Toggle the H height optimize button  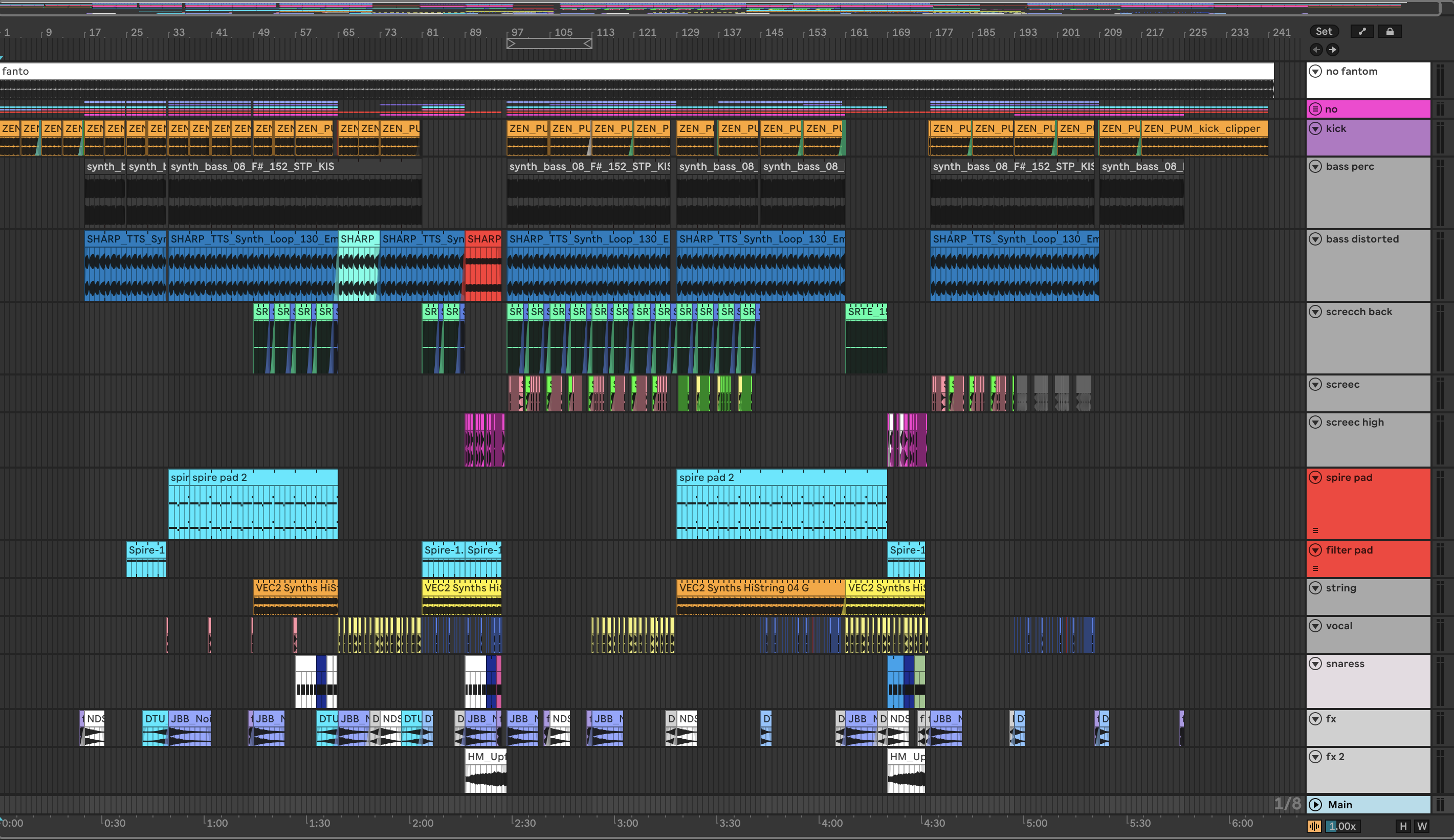(1403, 826)
